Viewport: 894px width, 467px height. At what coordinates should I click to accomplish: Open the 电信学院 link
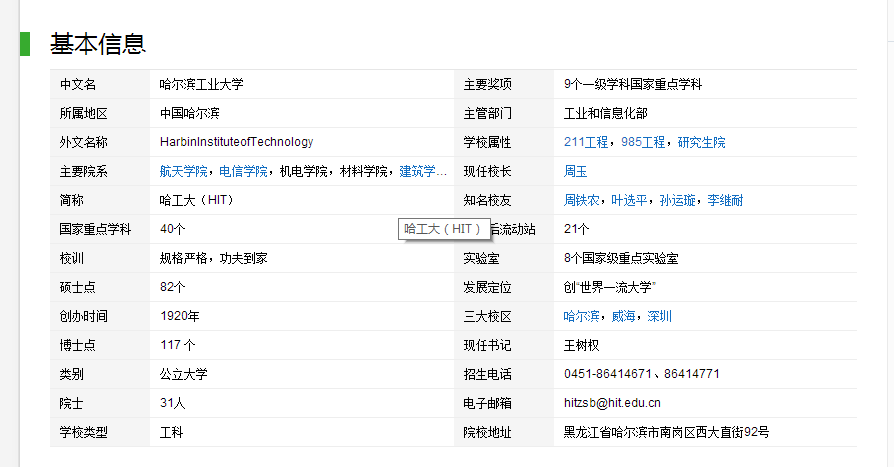243,171
